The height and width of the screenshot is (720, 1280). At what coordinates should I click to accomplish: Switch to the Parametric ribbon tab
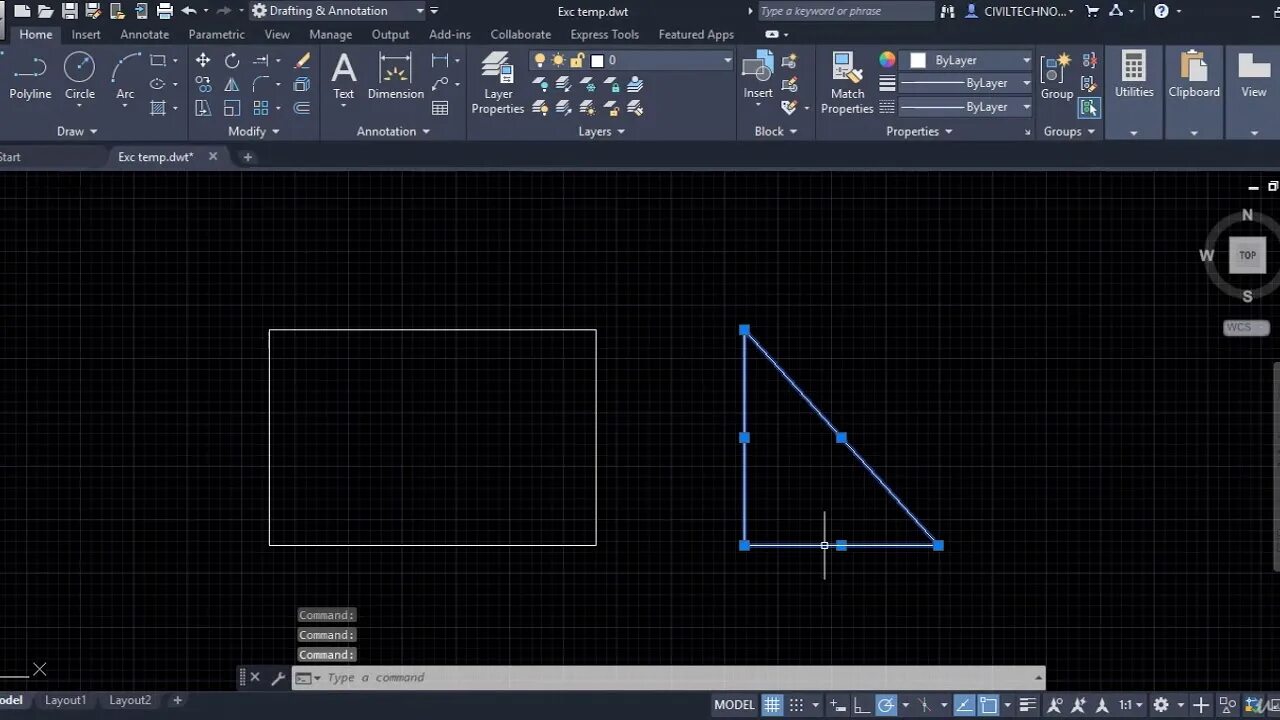point(217,34)
